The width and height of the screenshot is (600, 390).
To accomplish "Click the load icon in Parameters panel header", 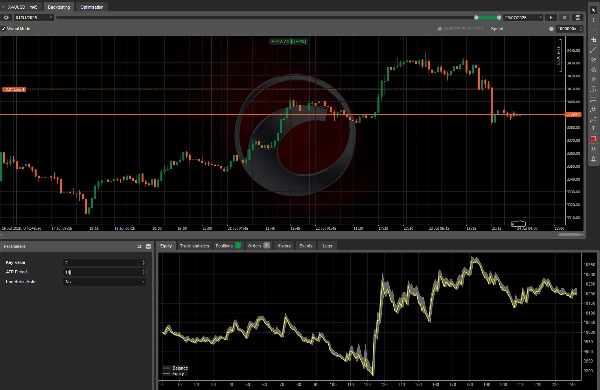I will point(148,246).
